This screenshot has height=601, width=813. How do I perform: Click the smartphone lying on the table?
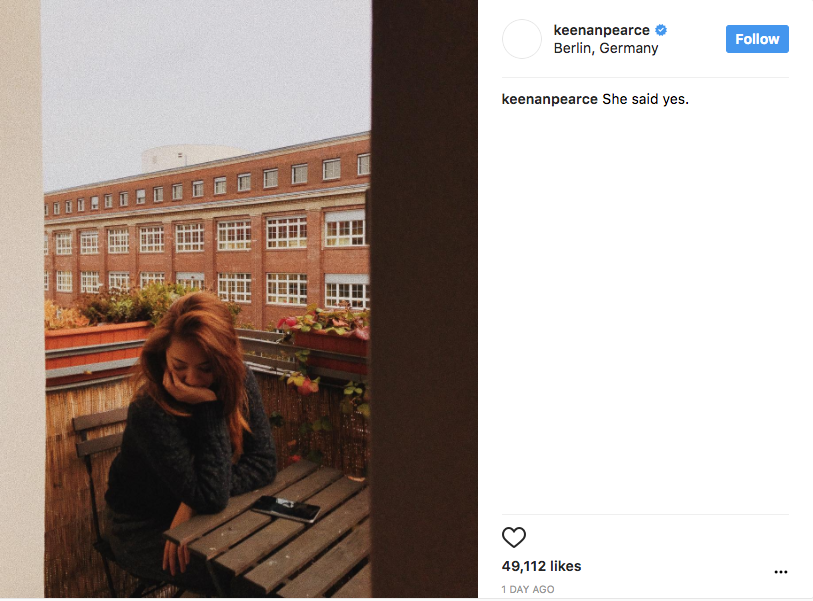coord(286,508)
